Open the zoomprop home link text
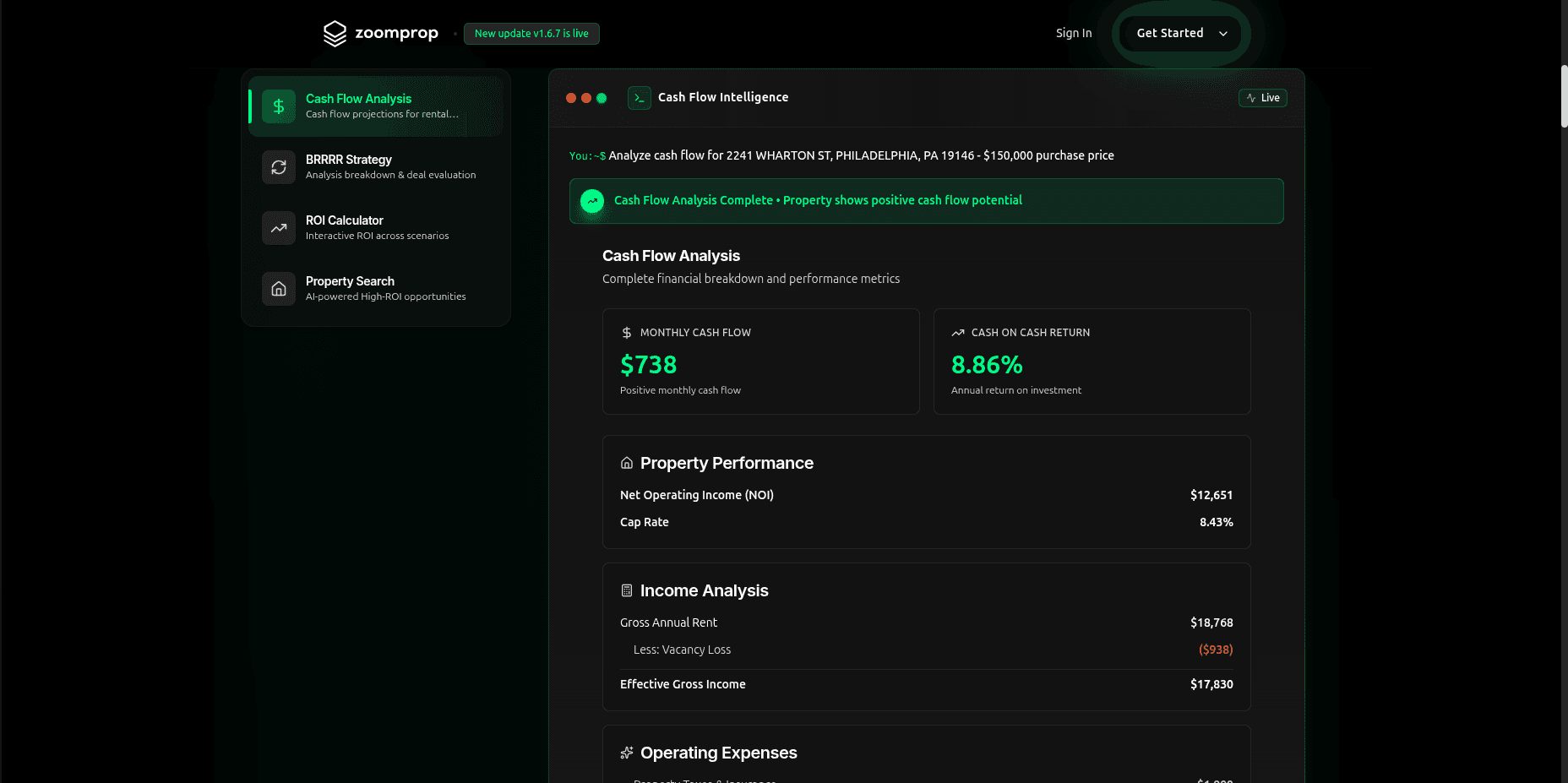The width and height of the screenshot is (1568, 783). (396, 33)
